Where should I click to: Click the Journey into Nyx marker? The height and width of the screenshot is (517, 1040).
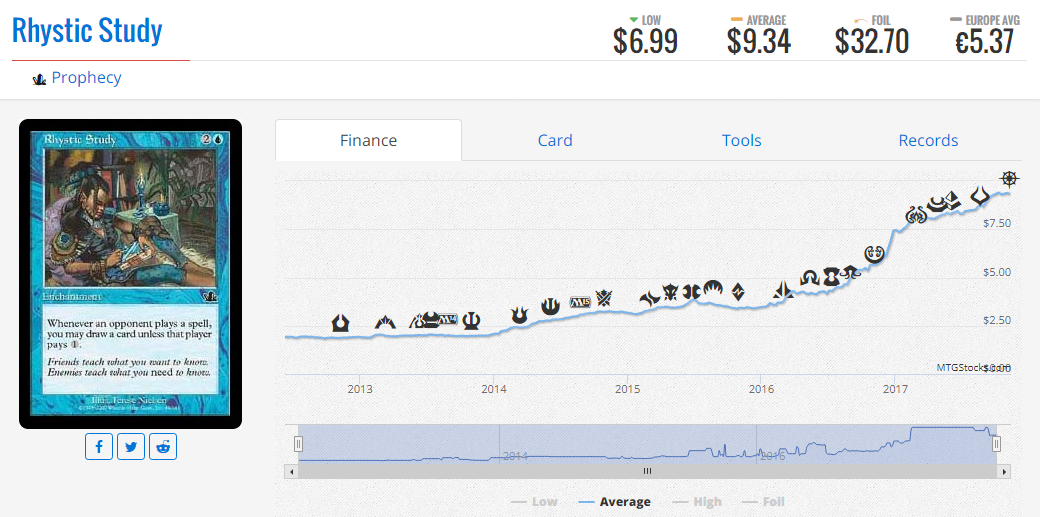pyautogui.click(x=550, y=306)
